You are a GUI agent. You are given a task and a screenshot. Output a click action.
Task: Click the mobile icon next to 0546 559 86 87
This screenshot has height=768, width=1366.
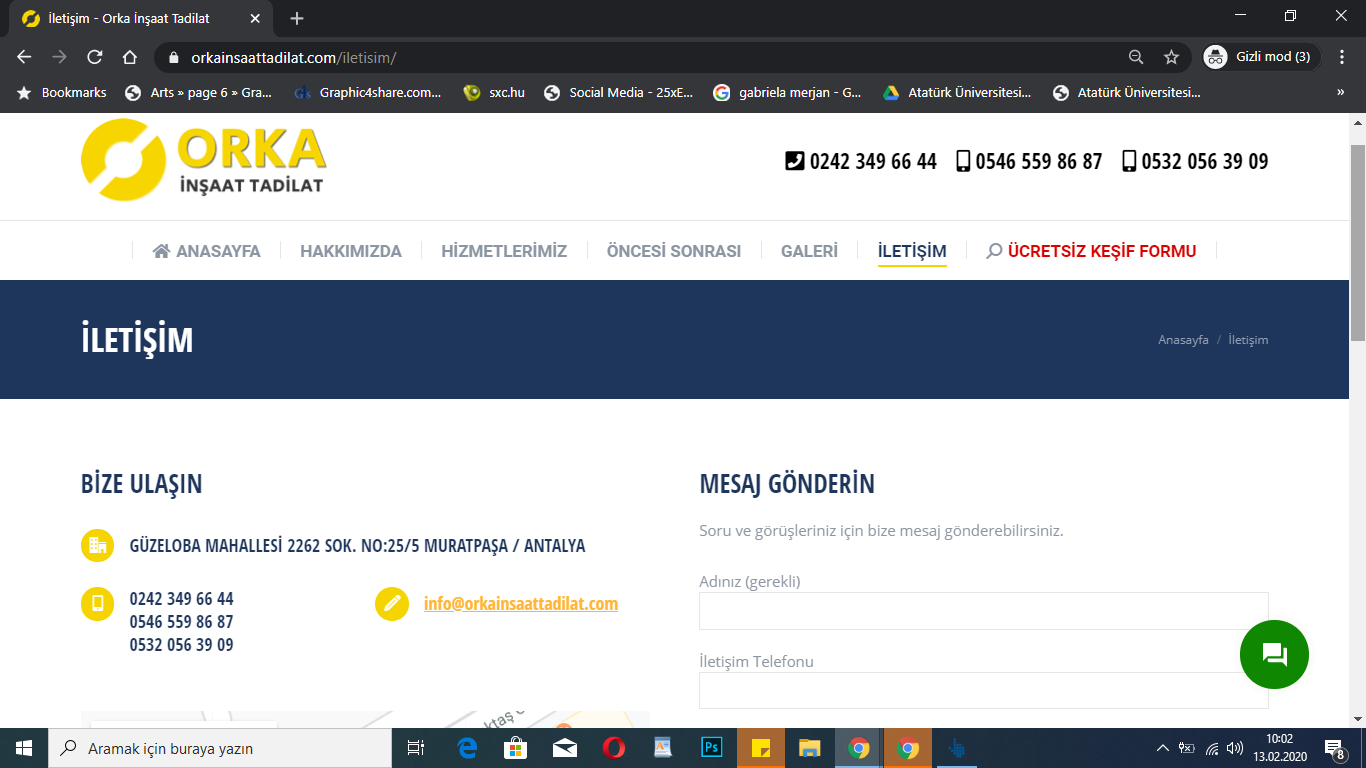[x=963, y=161]
